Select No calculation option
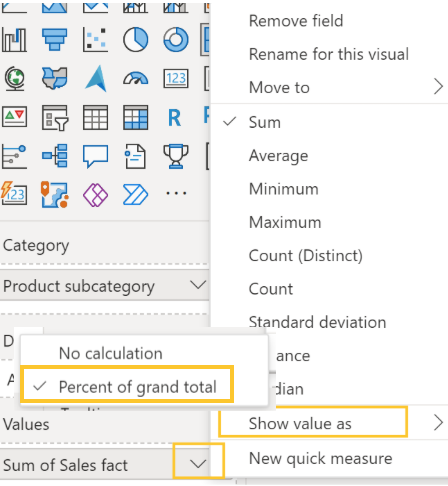448x486 pixels. 110,353
